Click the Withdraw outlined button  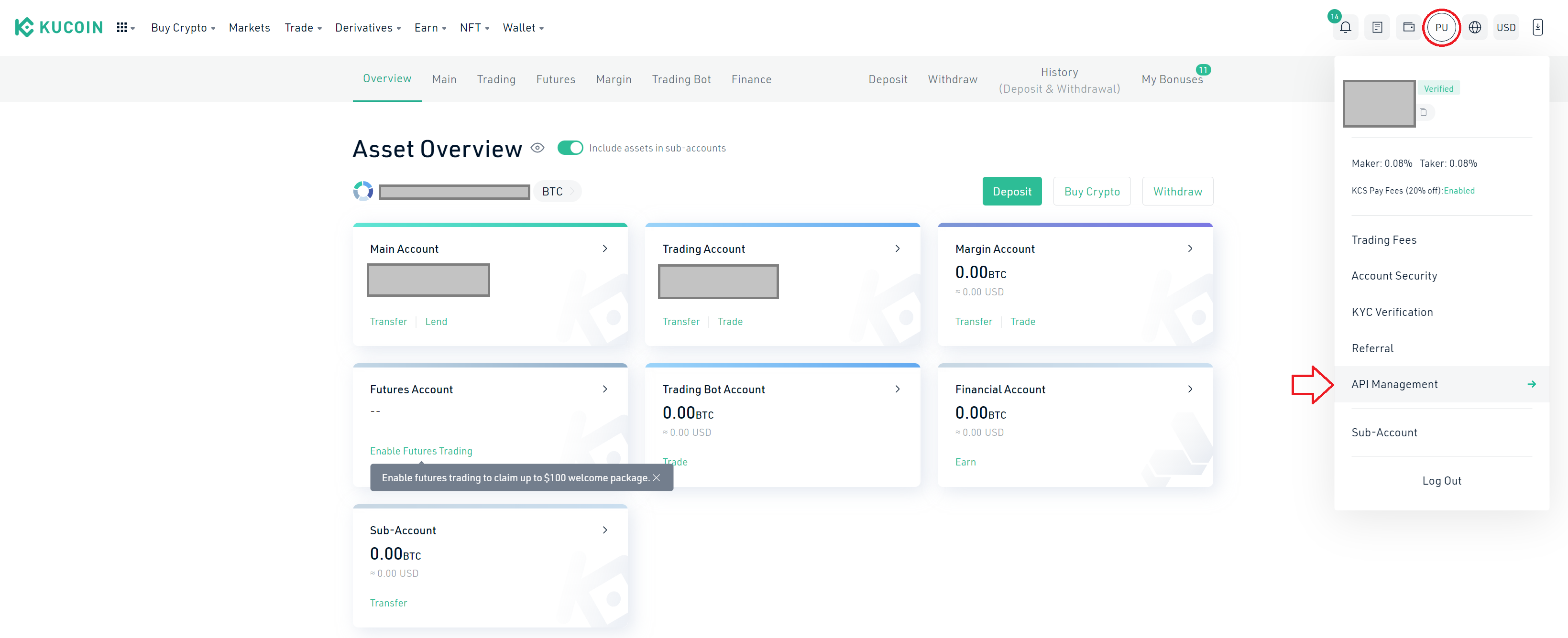[1177, 192]
